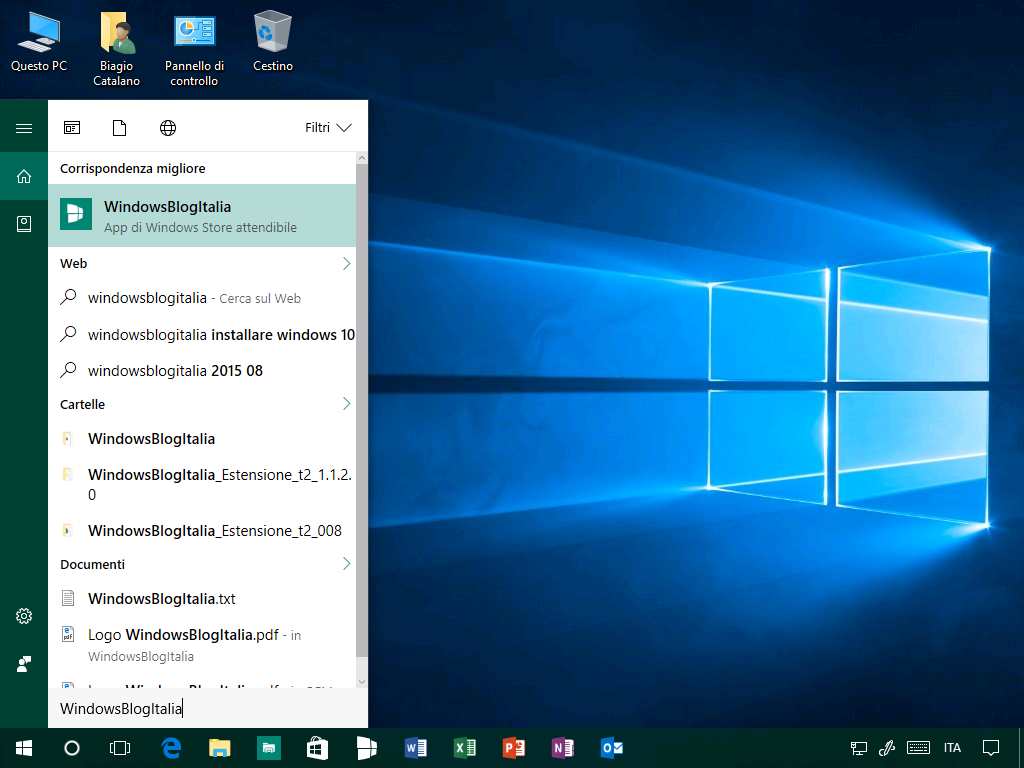1024x768 pixels.
Task: Select Pannello di controllo desktop icon
Action: point(194,50)
